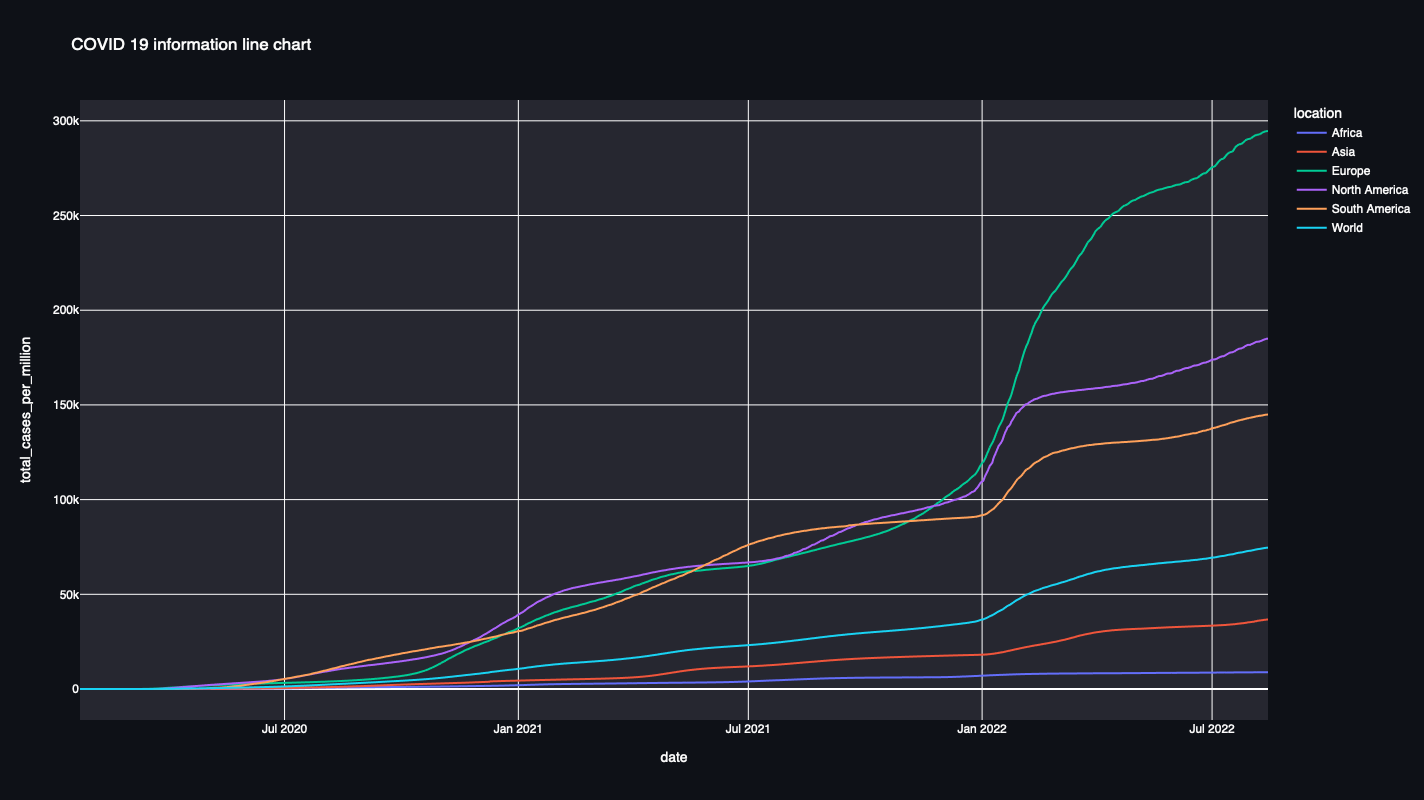Click the cyan World line's end point
Screen dimensions: 1424x800
point(1267,547)
